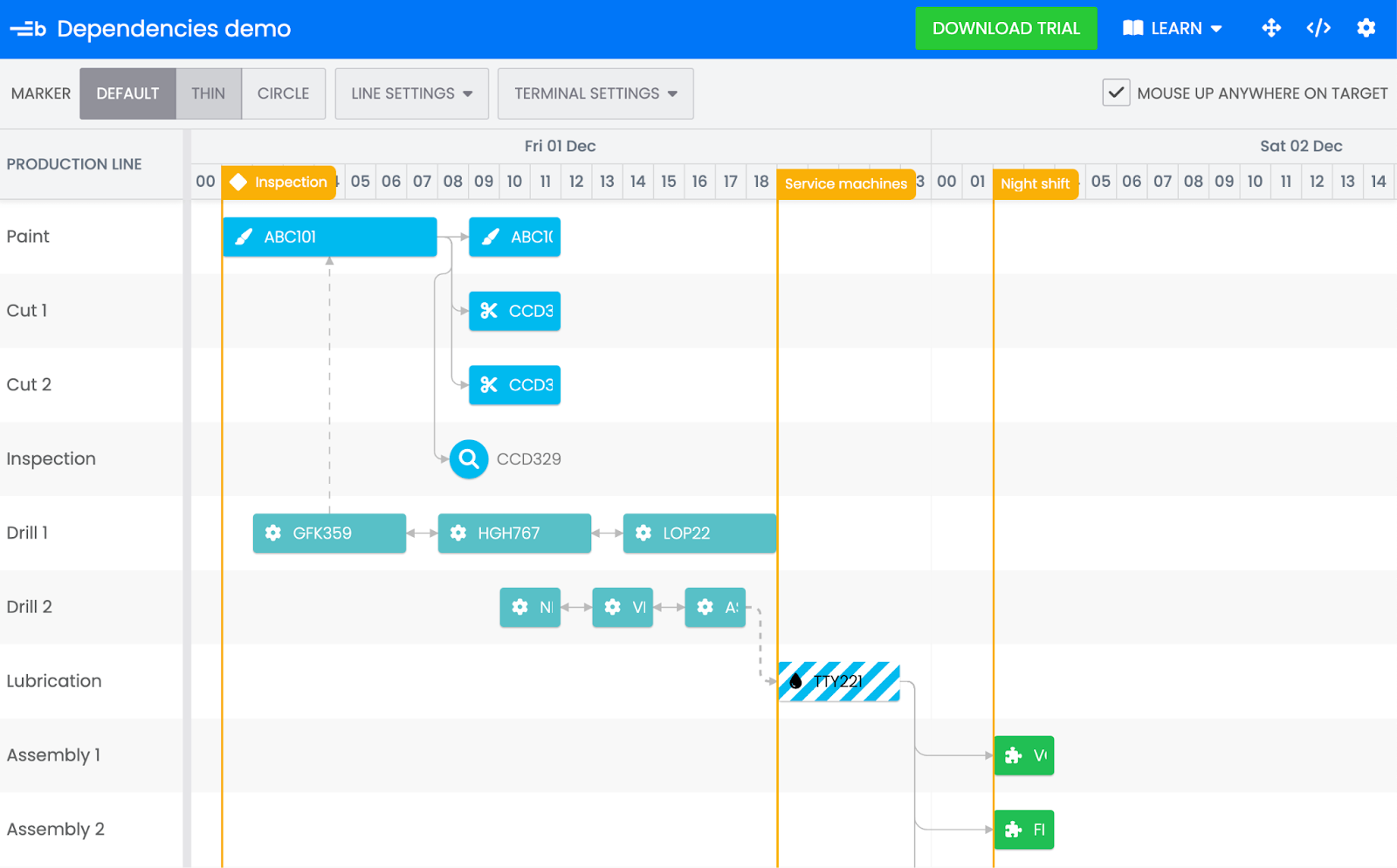Open settings via the gear icon top right

[1366, 28]
